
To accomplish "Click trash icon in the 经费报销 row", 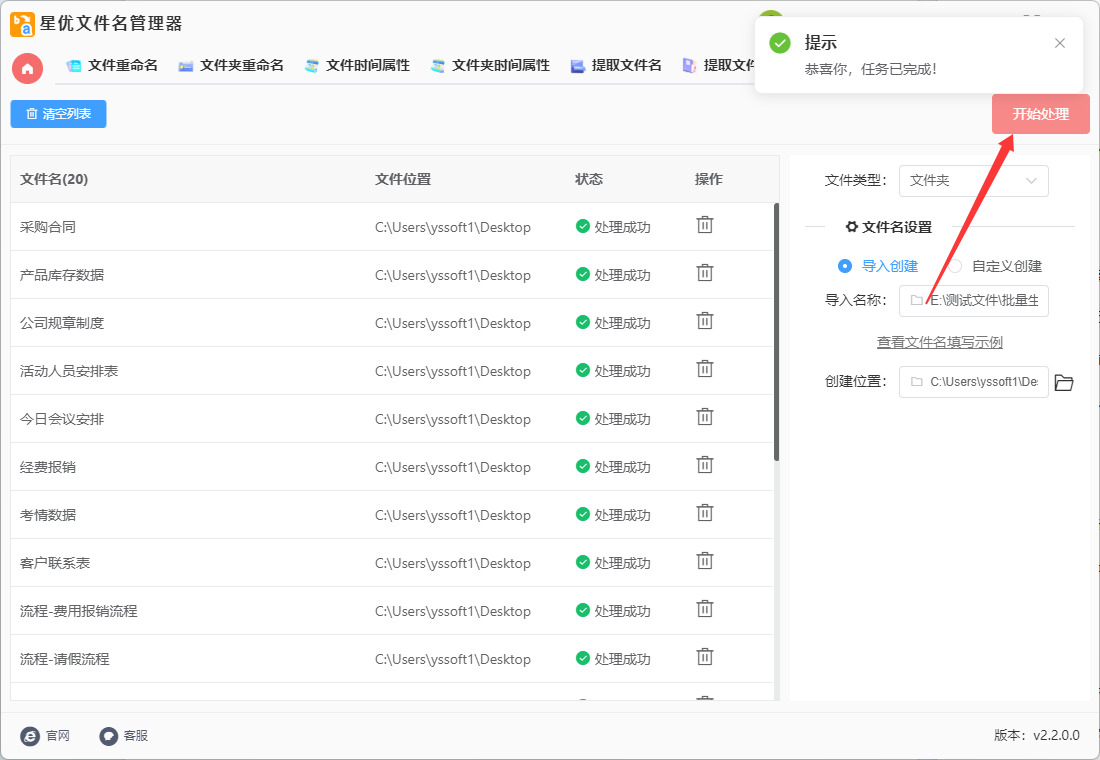I will point(704,465).
